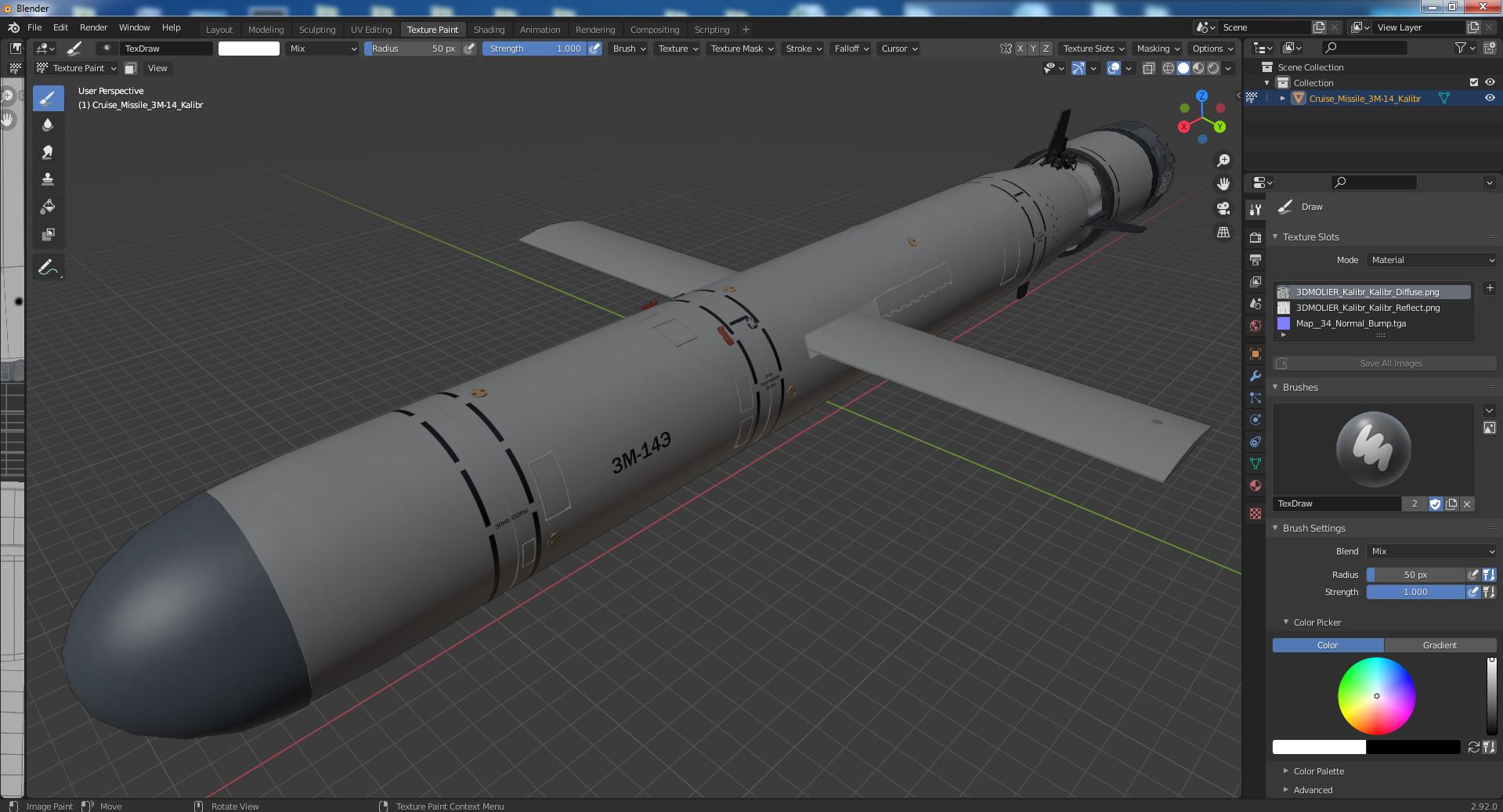Click the pan view hand icon

click(x=1223, y=184)
